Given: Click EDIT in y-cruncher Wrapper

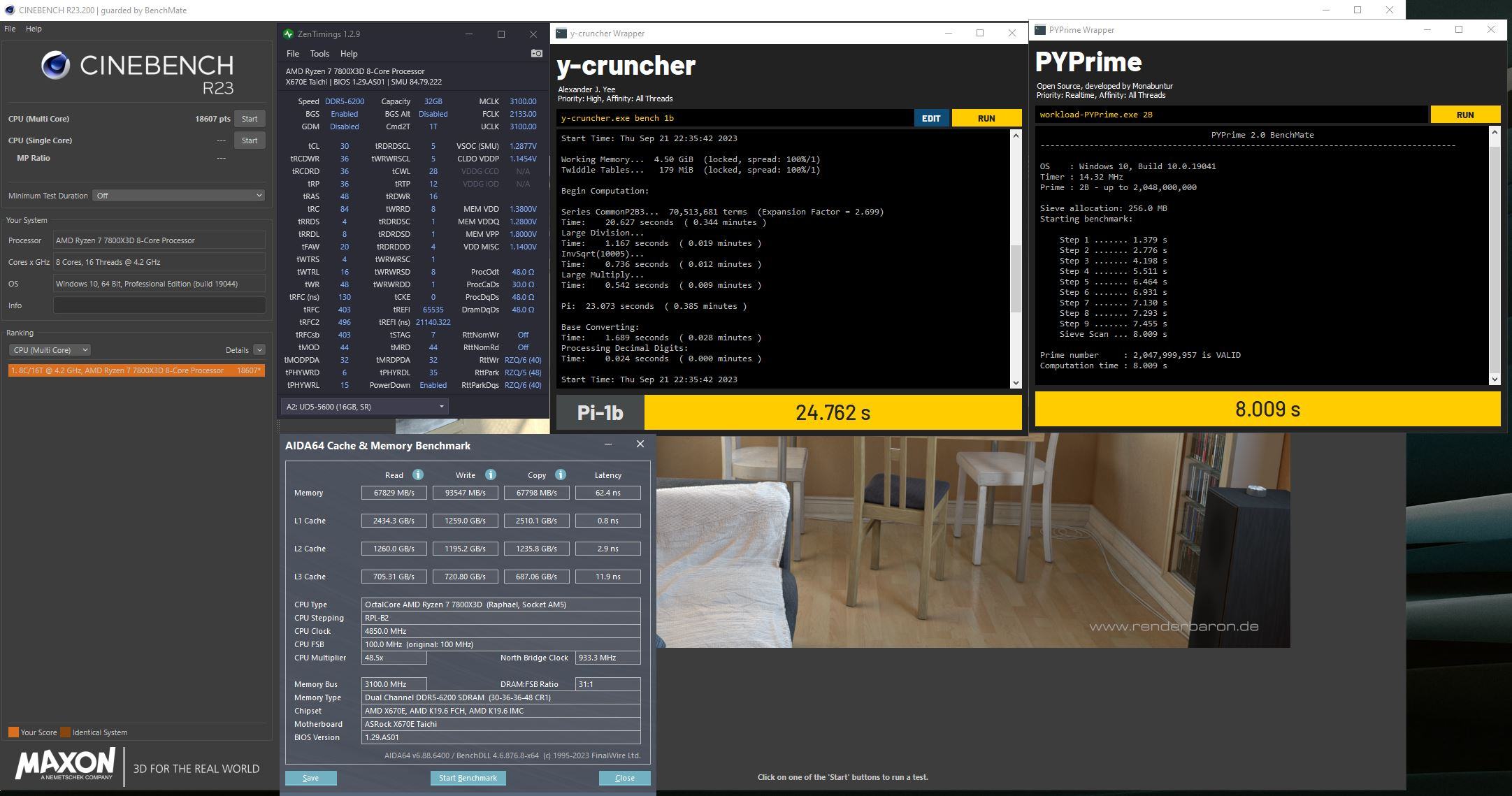Looking at the screenshot, I should click(931, 118).
